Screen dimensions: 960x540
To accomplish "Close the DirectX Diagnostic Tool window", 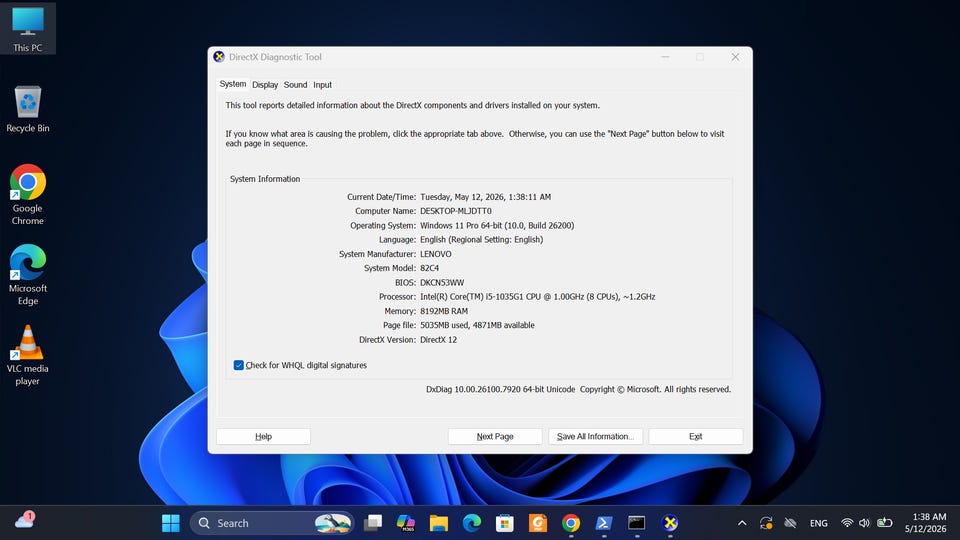I will click(735, 57).
